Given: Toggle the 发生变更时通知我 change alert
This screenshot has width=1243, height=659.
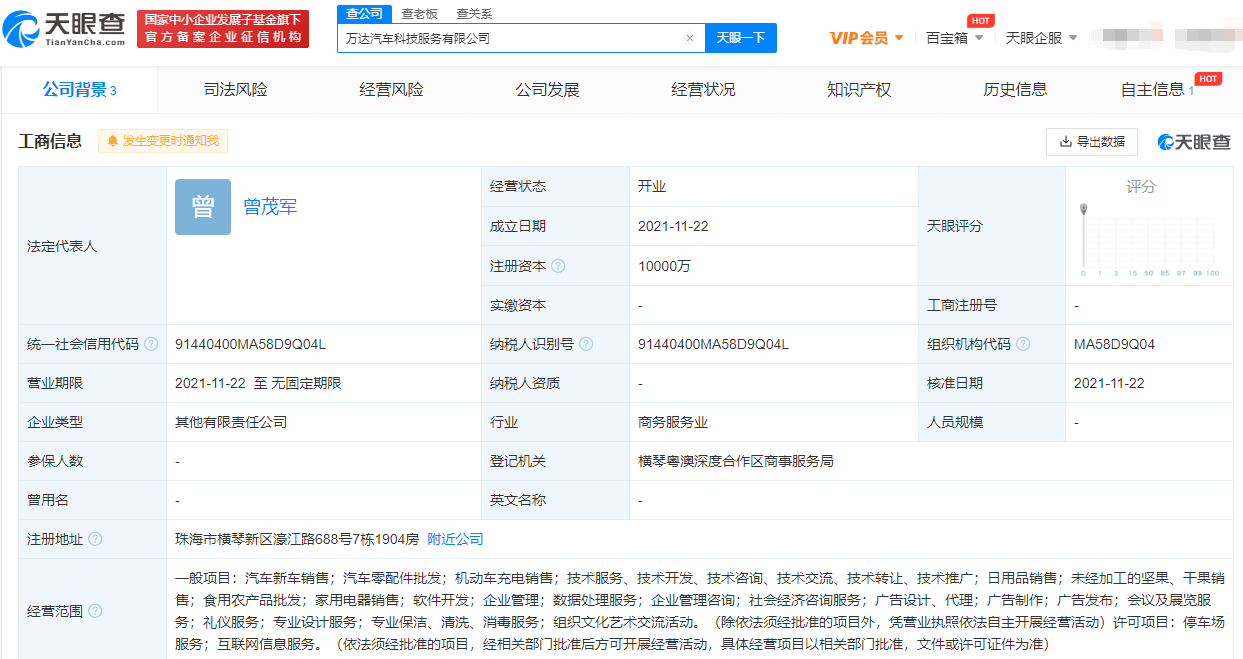Looking at the screenshot, I should [x=163, y=141].
